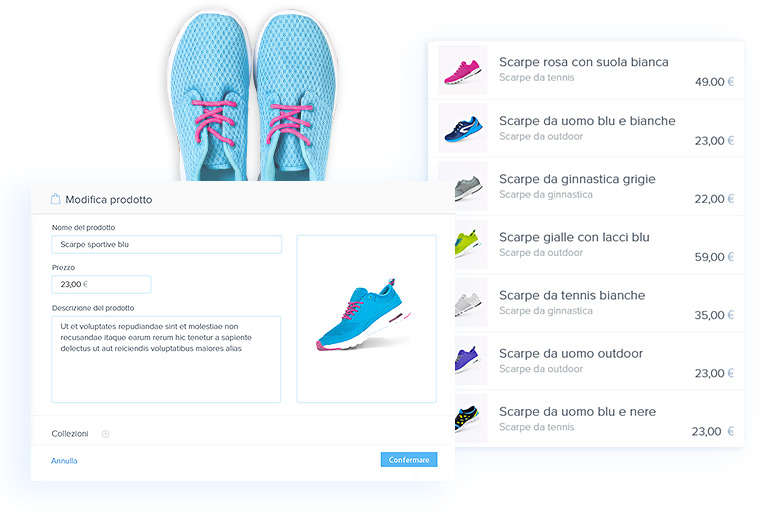Click into the Prezzo input field
Viewport: 775px width, 525px height.
tap(101, 284)
